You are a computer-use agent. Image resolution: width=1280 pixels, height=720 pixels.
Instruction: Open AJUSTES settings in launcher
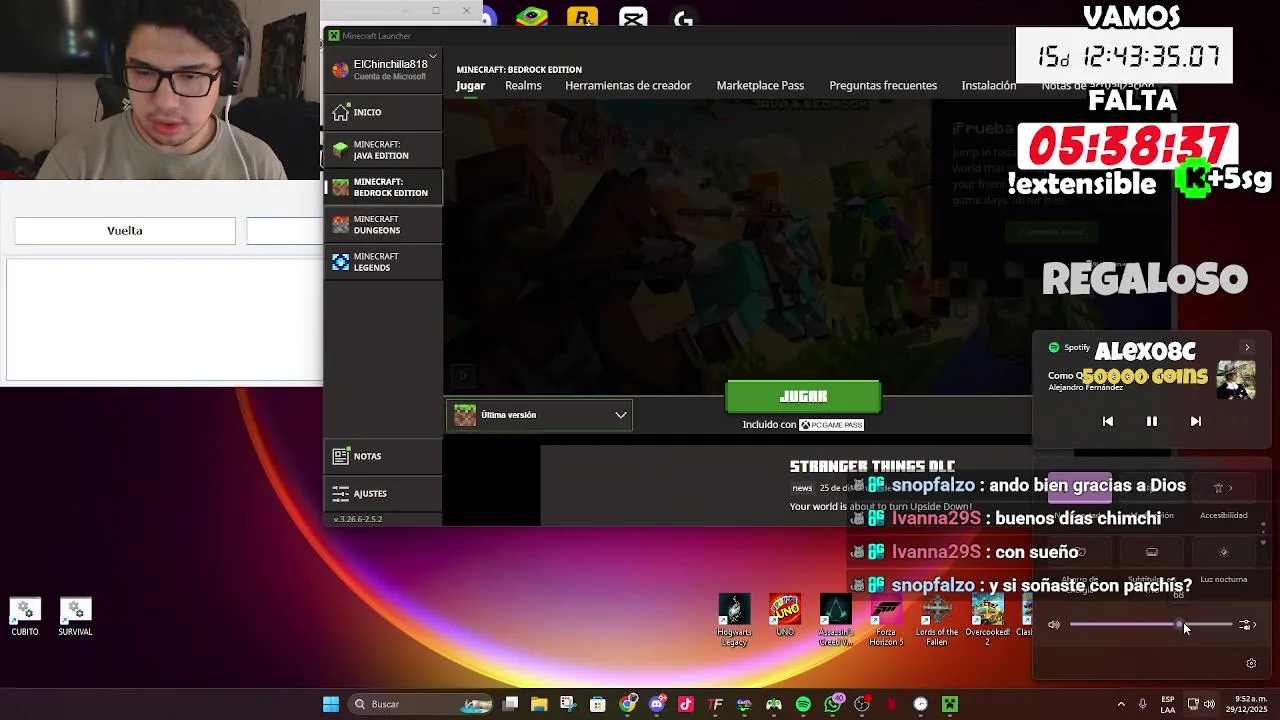coord(383,493)
